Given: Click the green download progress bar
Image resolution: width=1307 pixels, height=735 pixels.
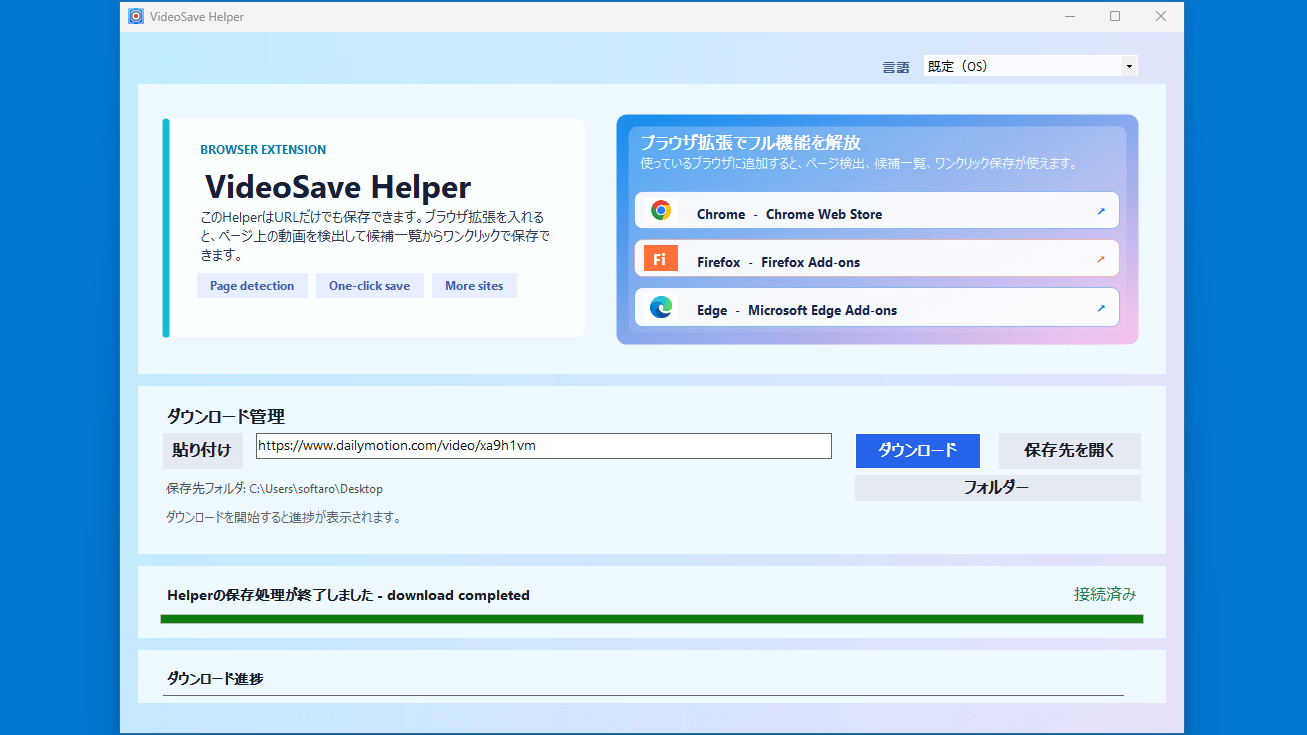Looking at the screenshot, I should click(x=652, y=619).
